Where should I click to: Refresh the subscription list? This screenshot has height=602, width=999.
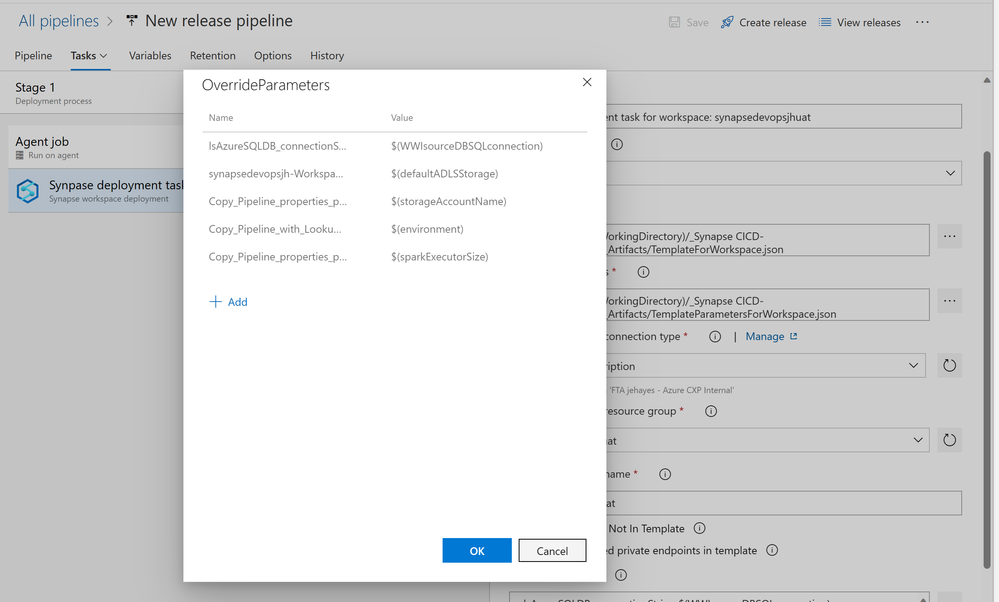[949, 366]
